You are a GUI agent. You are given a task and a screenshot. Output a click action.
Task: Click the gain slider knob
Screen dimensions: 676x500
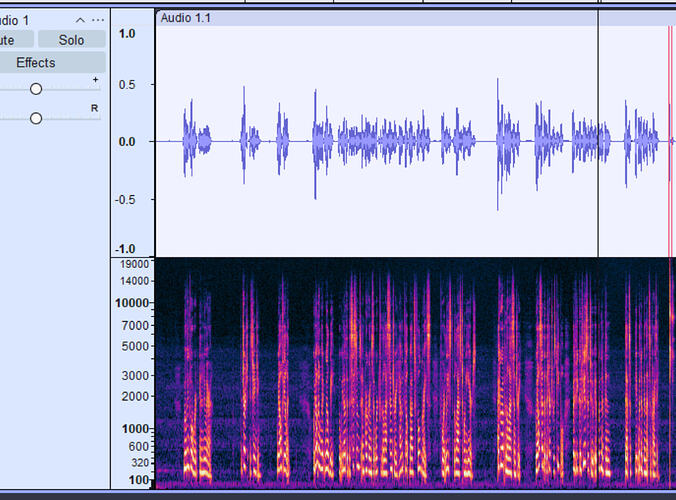point(36,89)
